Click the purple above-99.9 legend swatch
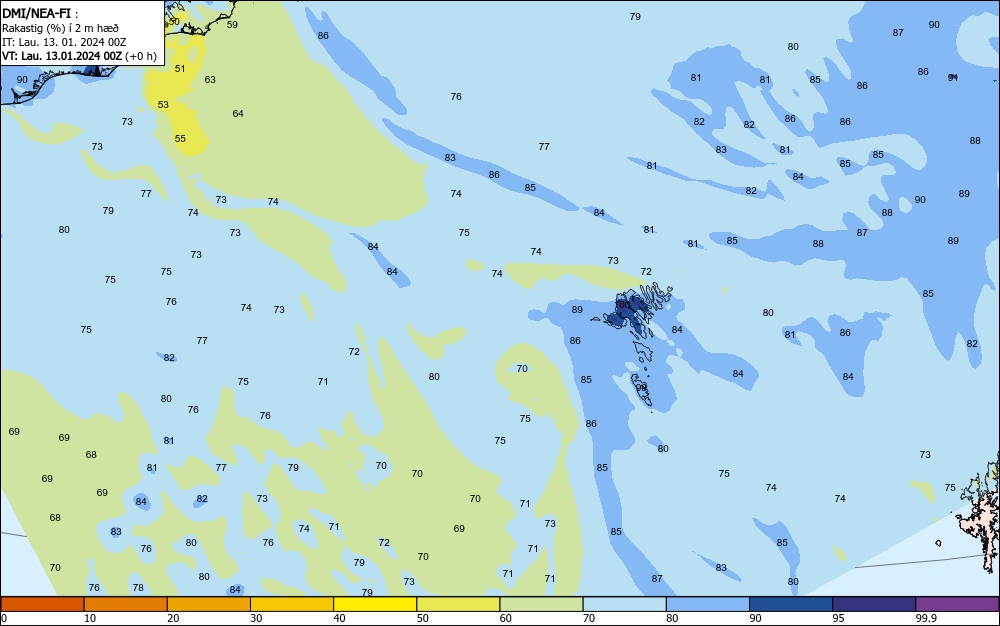 pyautogui.click(x=957, y=604)
